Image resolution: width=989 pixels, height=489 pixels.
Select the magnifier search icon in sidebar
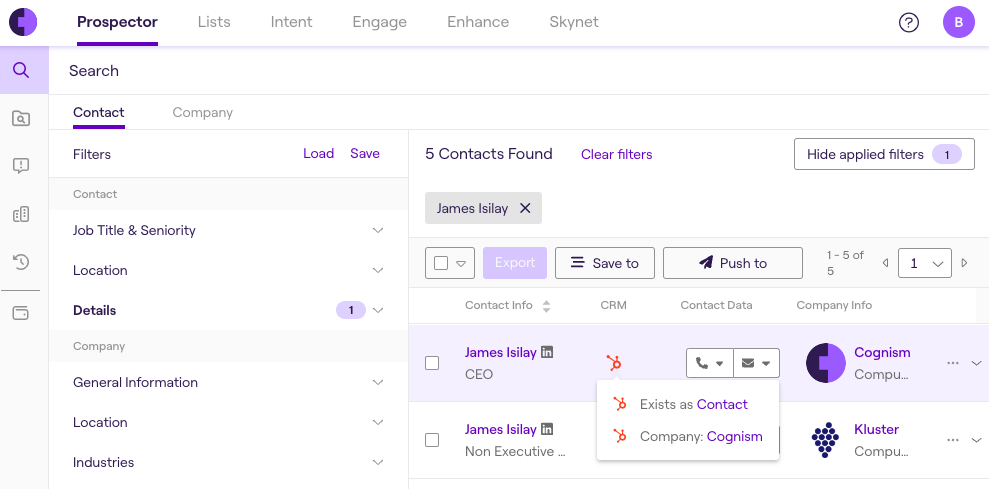(x=21, y=70)
